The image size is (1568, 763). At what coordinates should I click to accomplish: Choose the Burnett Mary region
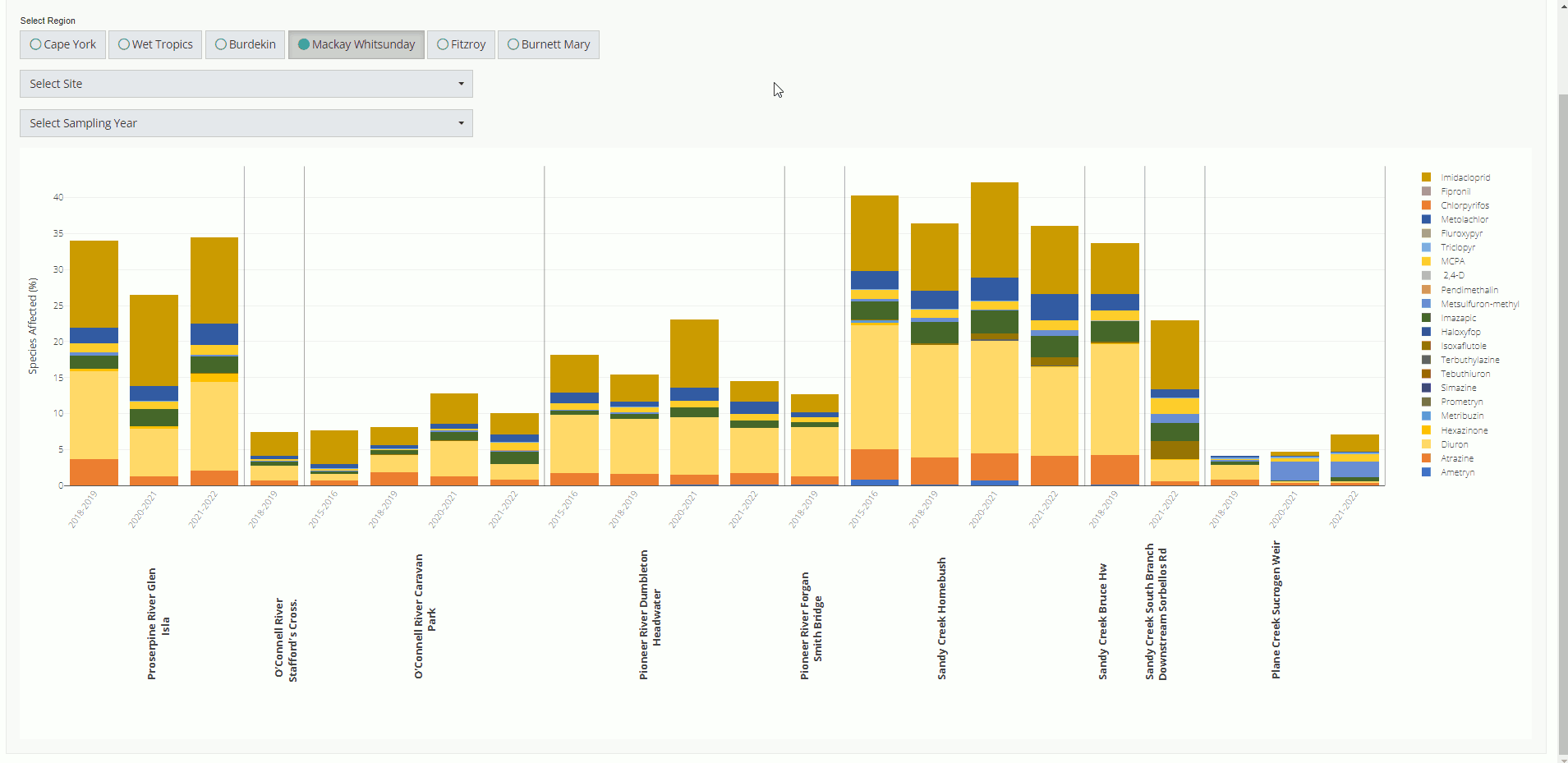pos(549,44)
